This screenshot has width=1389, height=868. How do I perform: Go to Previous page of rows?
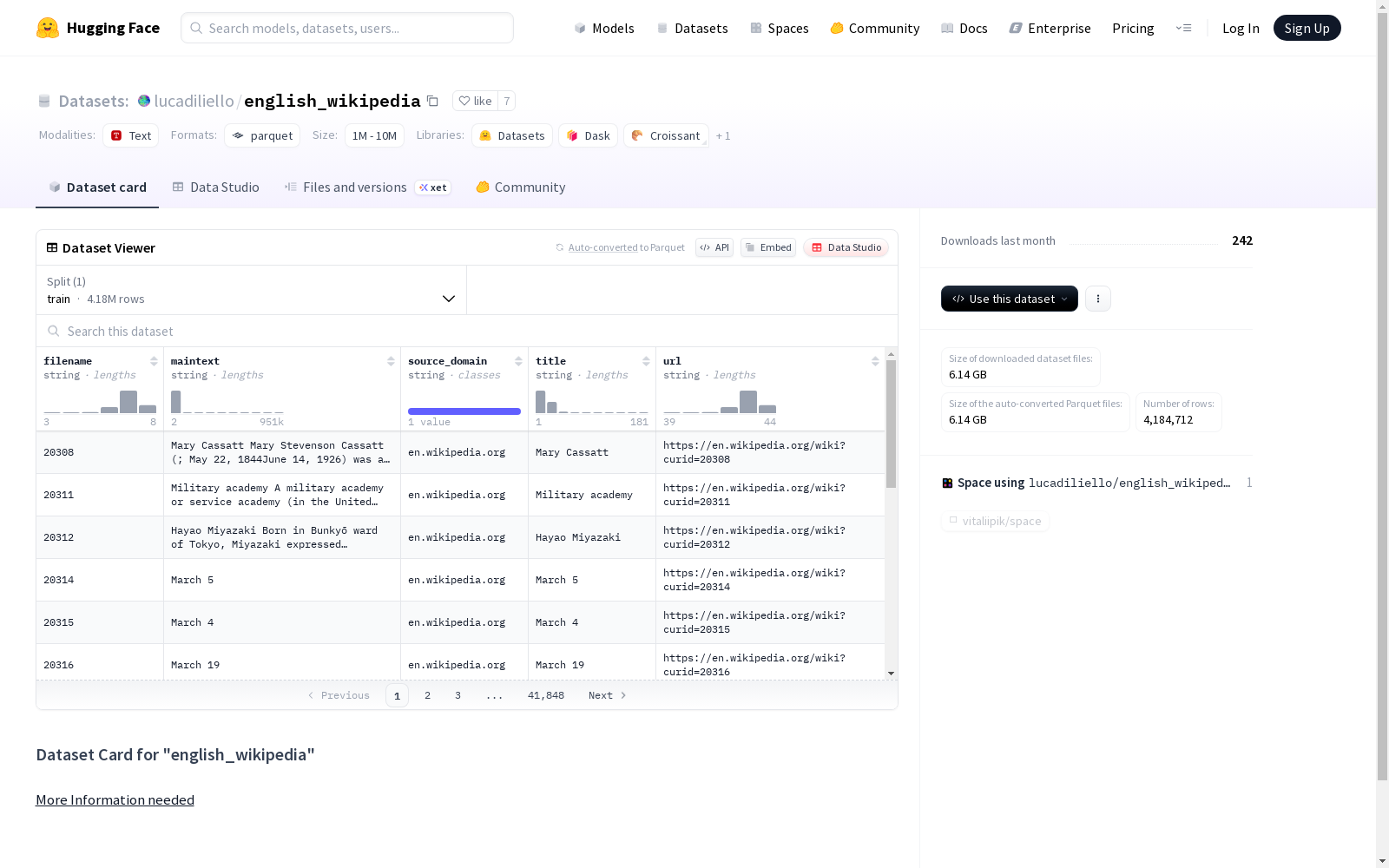pos(339,695)
